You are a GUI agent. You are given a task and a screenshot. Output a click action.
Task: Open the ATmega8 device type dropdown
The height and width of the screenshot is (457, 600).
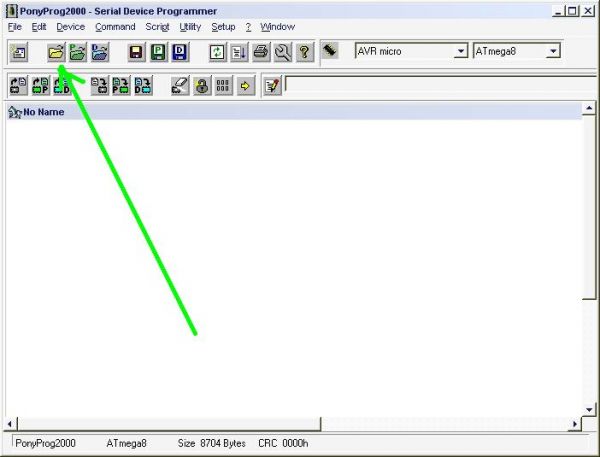tap(553, 51)
